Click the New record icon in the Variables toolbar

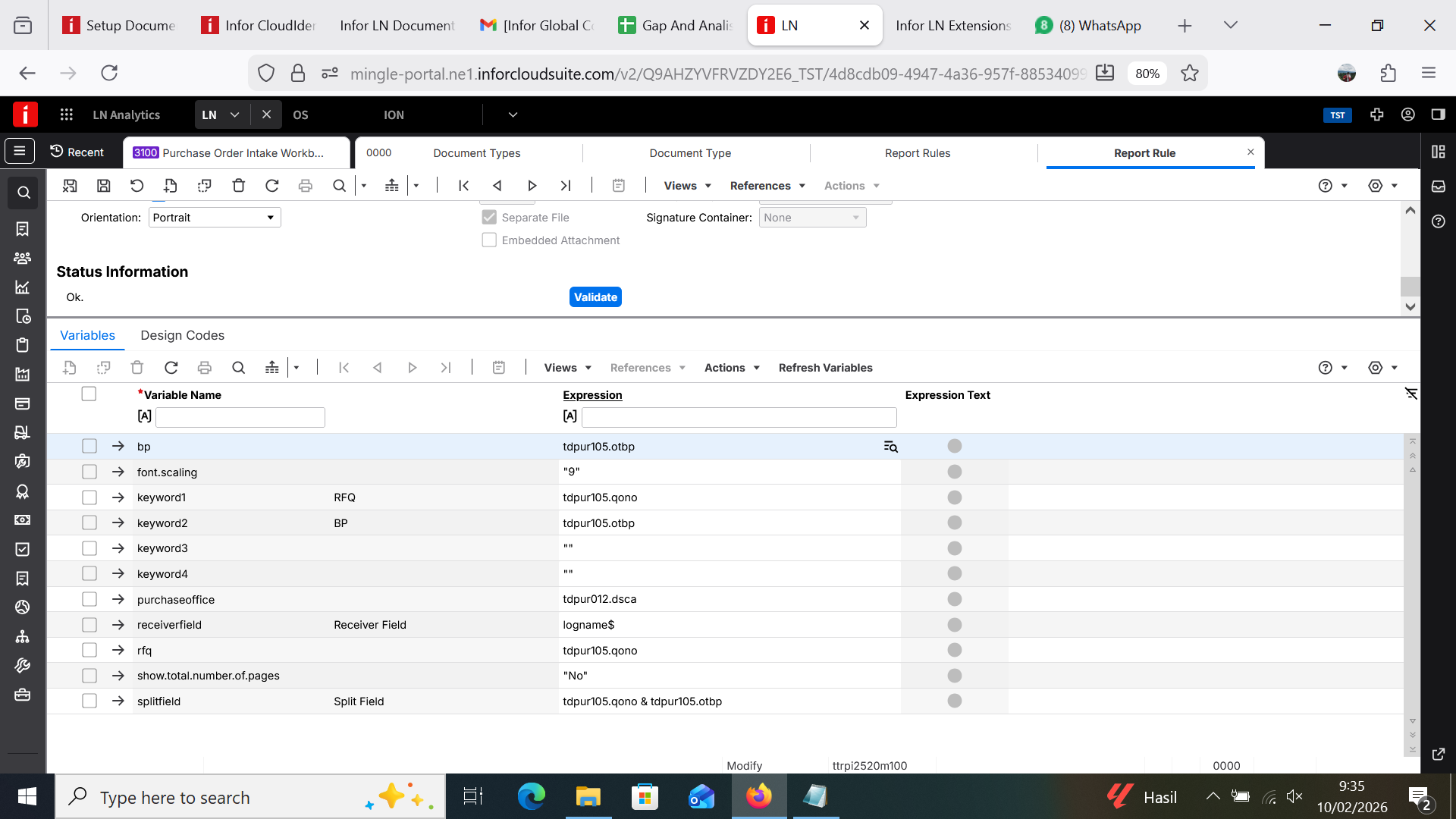70,368
